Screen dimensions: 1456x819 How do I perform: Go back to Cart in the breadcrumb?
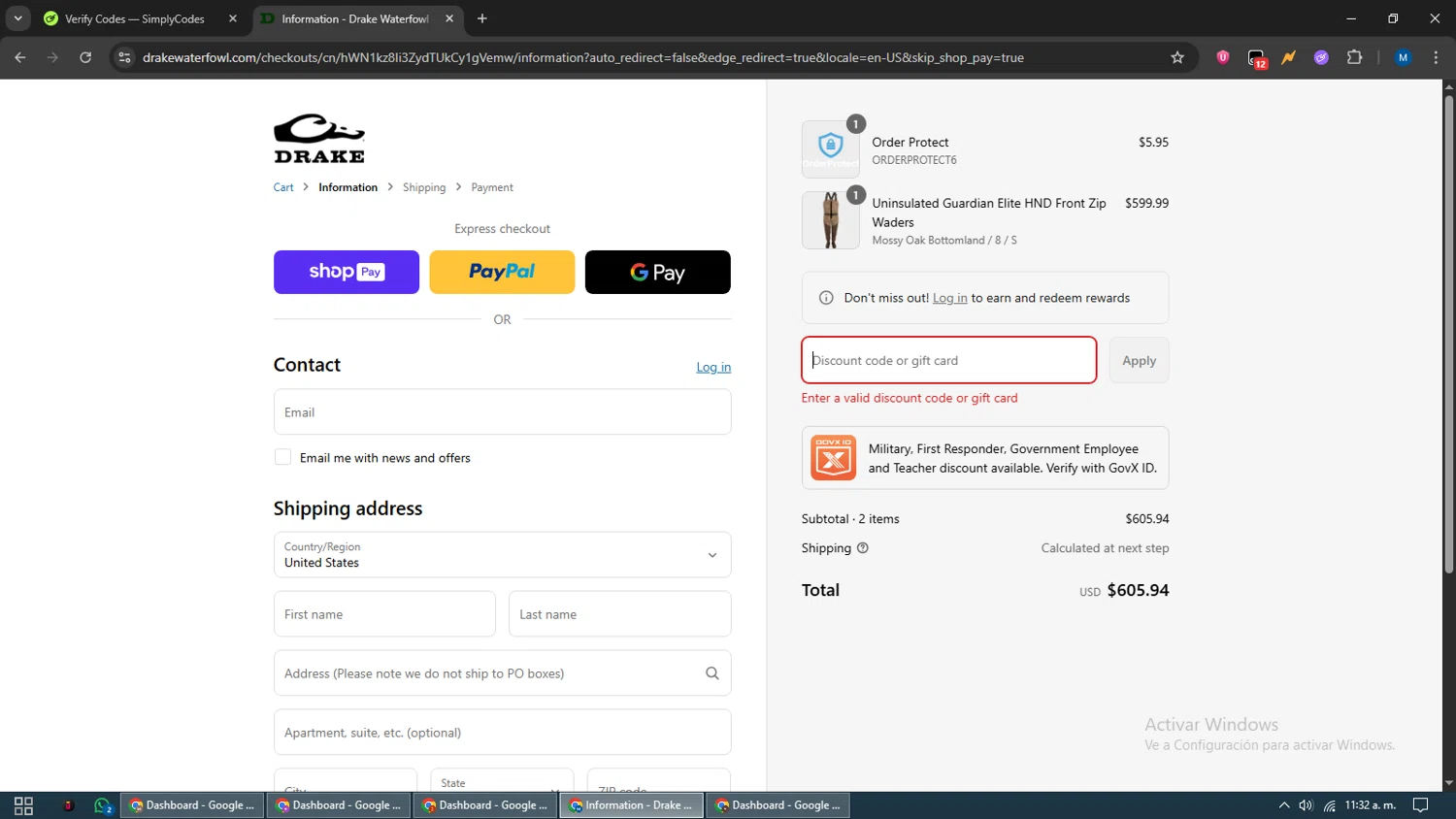[x=283, y=187]
